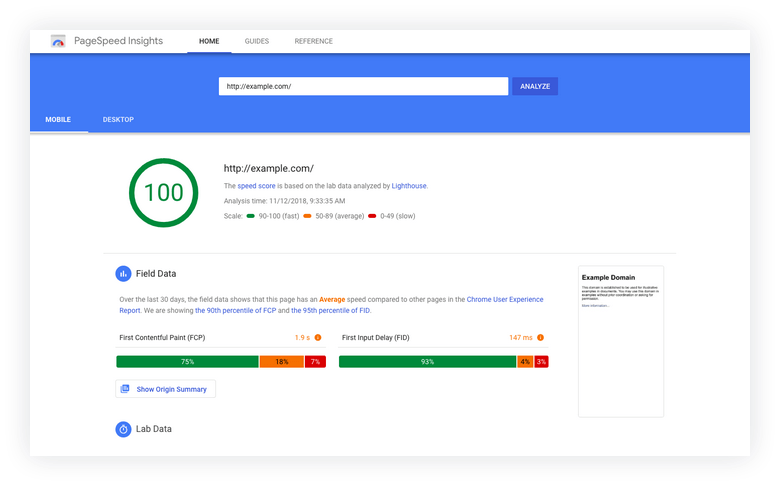Image resolution: width=780 pixels, height=486 pixels.
Task: Click the Lab Data stopwatch icon
Action: [123, 429]
